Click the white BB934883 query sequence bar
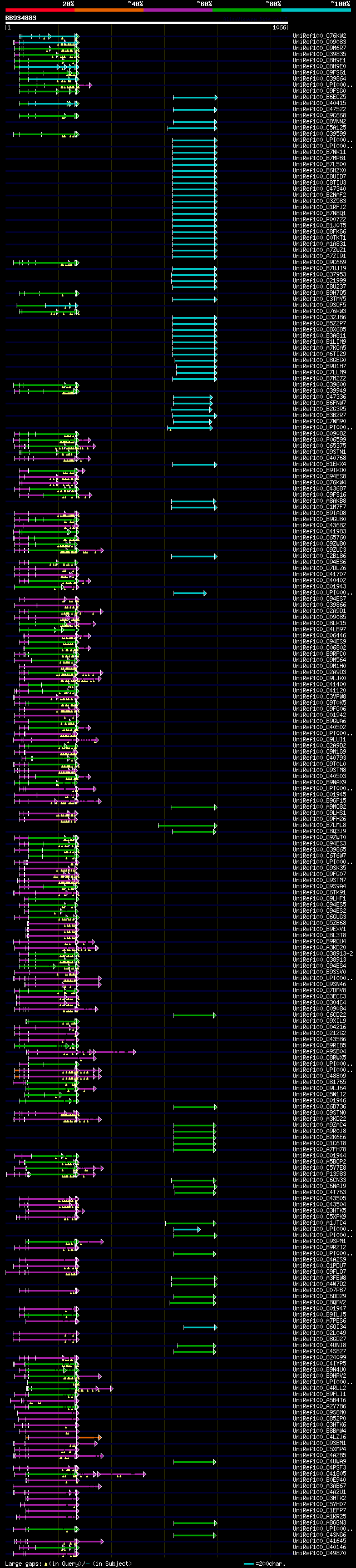The height and width of the screenshot is (1568, 356). coord(147,22)
